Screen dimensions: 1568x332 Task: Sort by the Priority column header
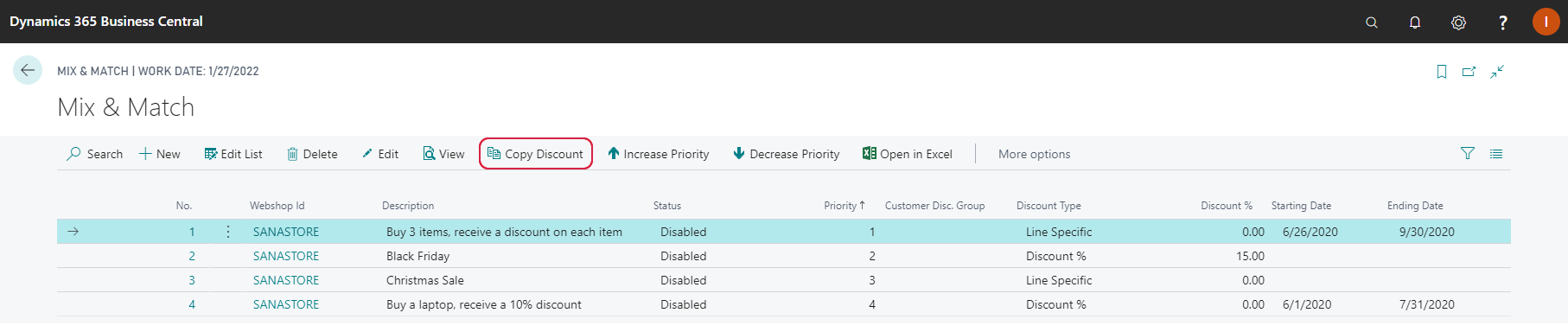[844, 206]
